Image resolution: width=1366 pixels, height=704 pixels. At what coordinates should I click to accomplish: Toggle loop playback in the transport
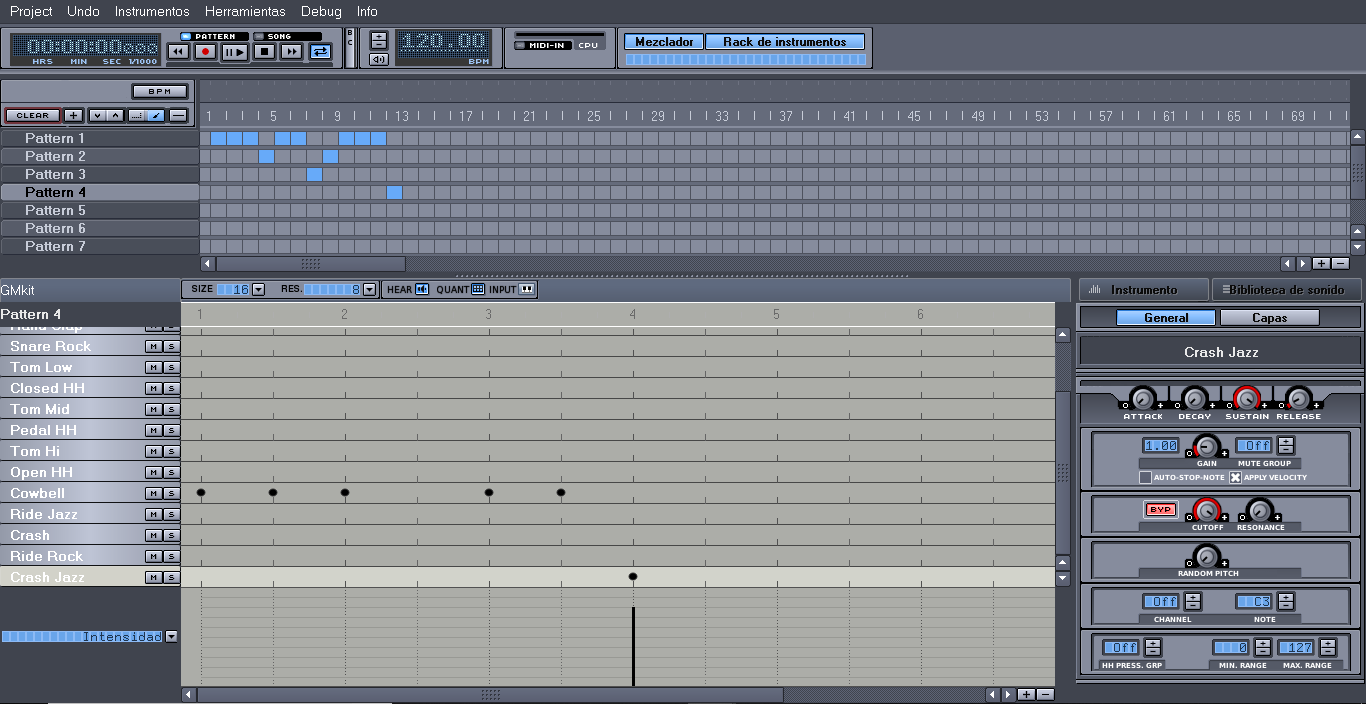point(320,51)
